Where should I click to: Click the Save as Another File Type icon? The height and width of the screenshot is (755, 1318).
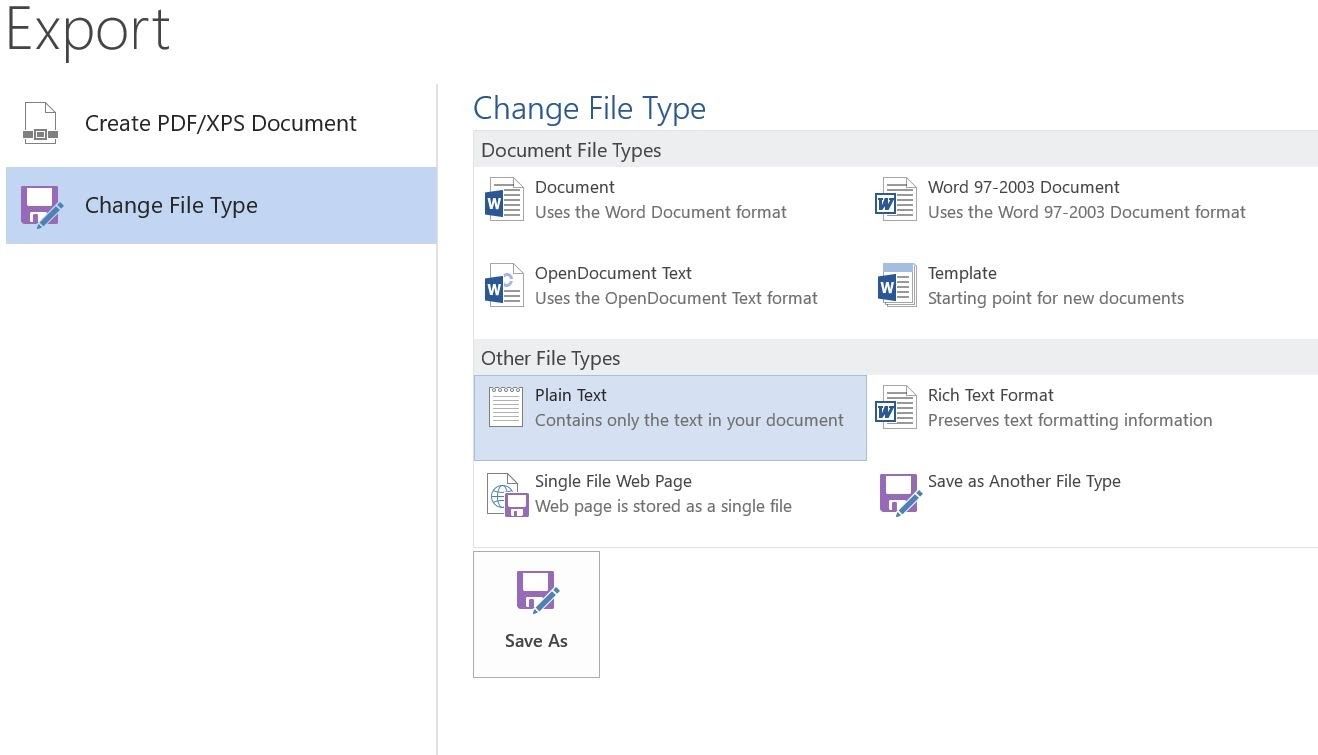click(899, 494)
